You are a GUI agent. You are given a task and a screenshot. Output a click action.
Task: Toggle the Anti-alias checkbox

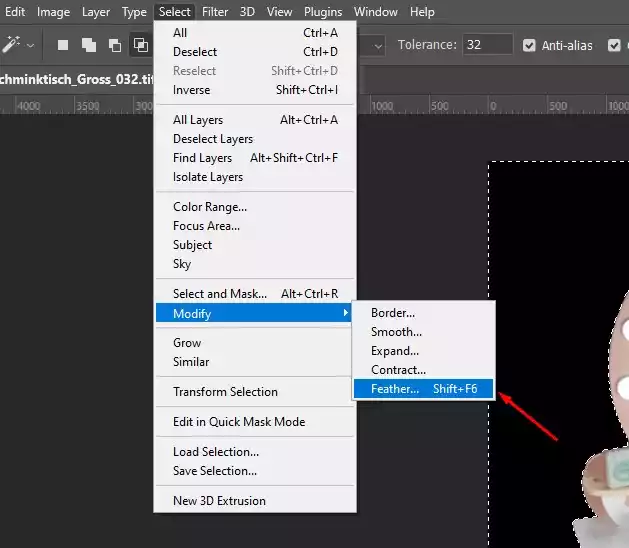[x=528, y=45]
